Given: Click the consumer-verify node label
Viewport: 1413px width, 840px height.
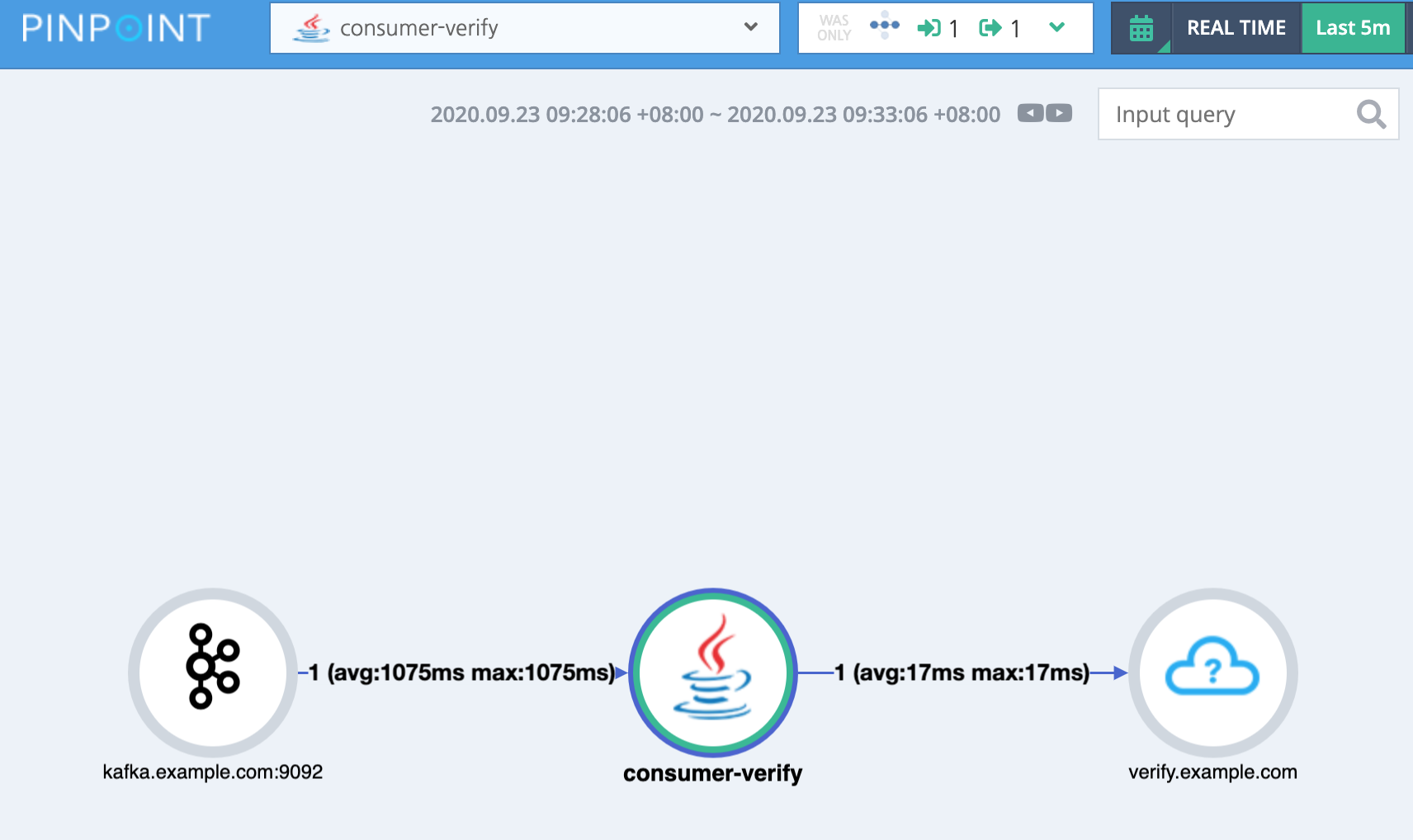Looking at the screenshot, I should coord(712,773).
